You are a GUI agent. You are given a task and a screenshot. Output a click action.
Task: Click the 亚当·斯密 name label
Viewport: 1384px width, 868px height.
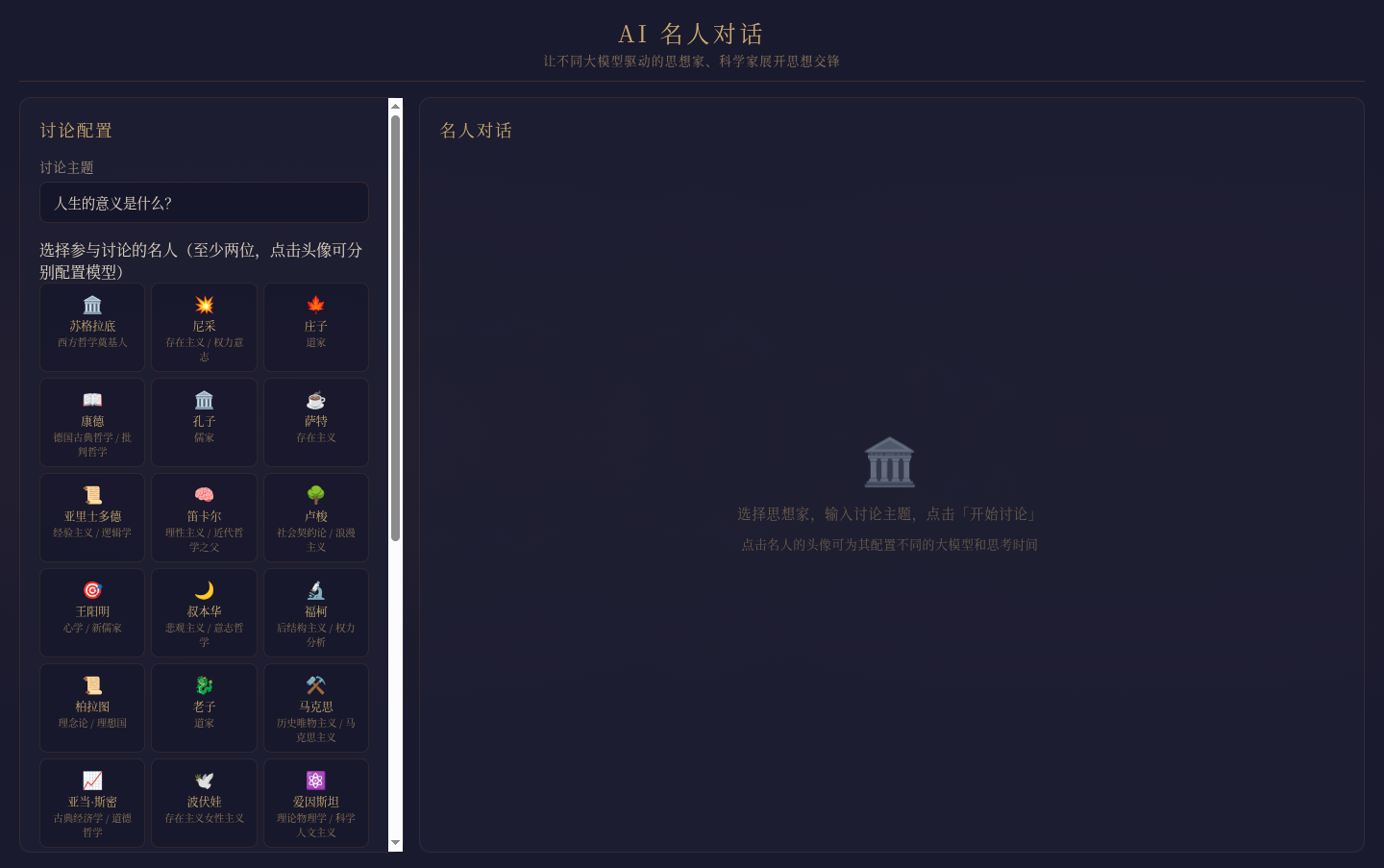click(x=92, y=803)
